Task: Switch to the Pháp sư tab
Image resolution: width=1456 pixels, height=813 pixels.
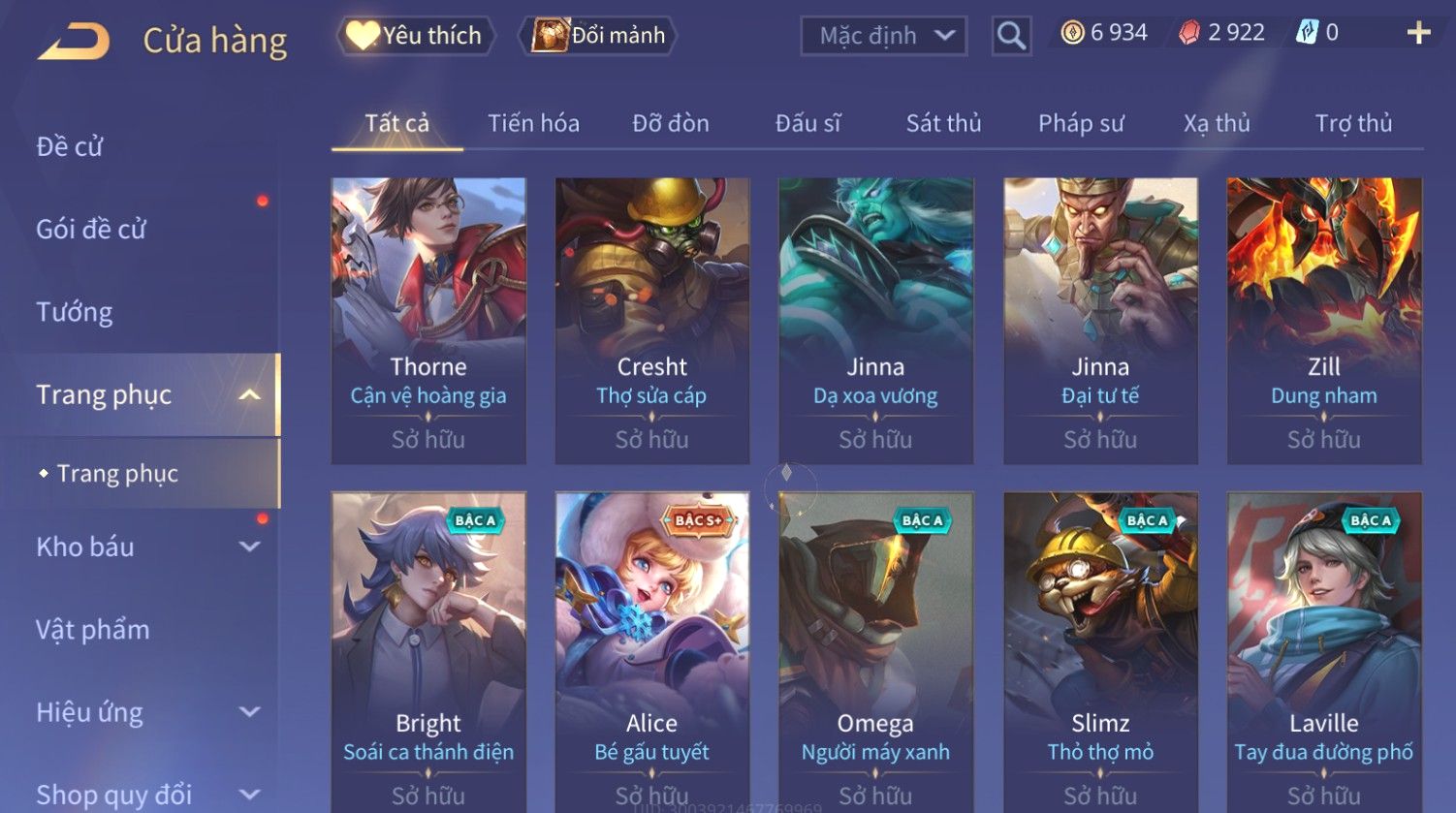Action: (x=1081, y=123)
